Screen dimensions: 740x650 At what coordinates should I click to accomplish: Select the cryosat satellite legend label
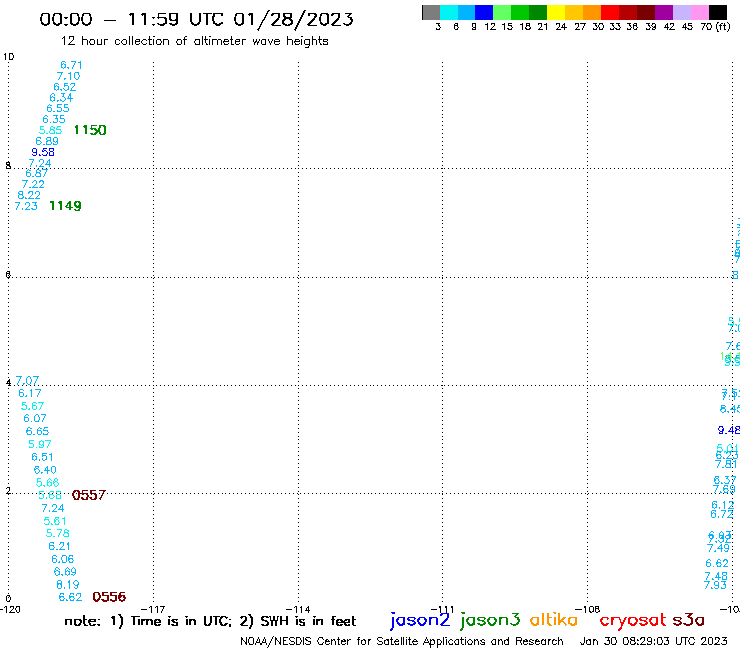633,620
